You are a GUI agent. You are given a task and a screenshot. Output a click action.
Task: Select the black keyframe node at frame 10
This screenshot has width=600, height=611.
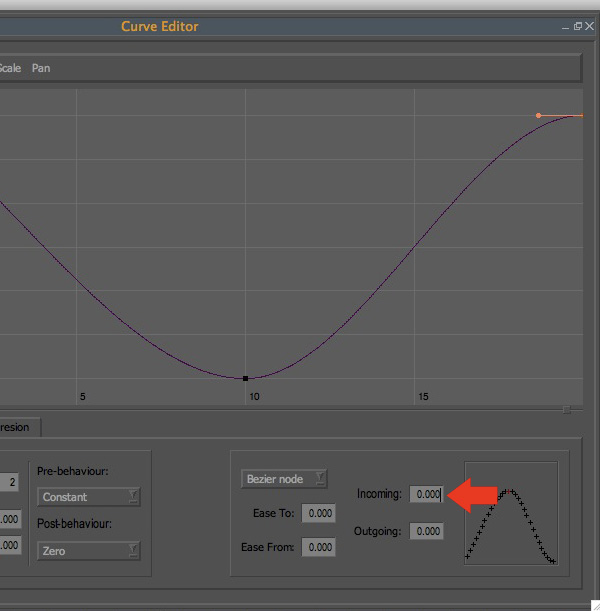[245, 378]
